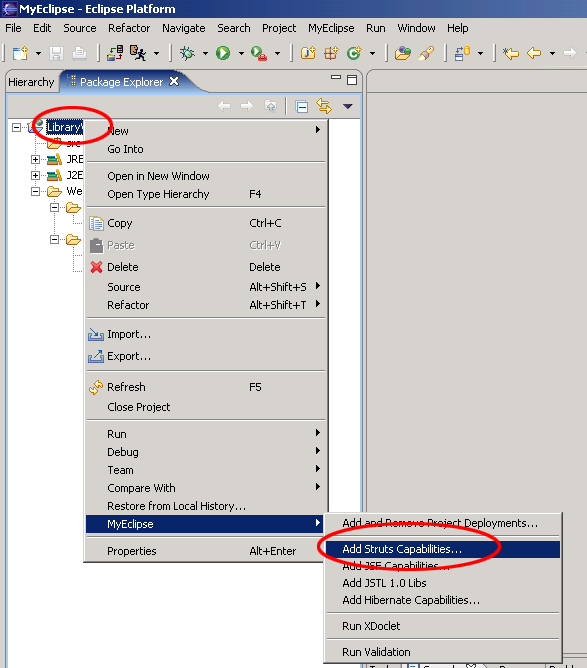Viewport: 587px width, 668px height.
Task: Click the Forward navigation arrow in main toolbar
Action: point(570,53)
